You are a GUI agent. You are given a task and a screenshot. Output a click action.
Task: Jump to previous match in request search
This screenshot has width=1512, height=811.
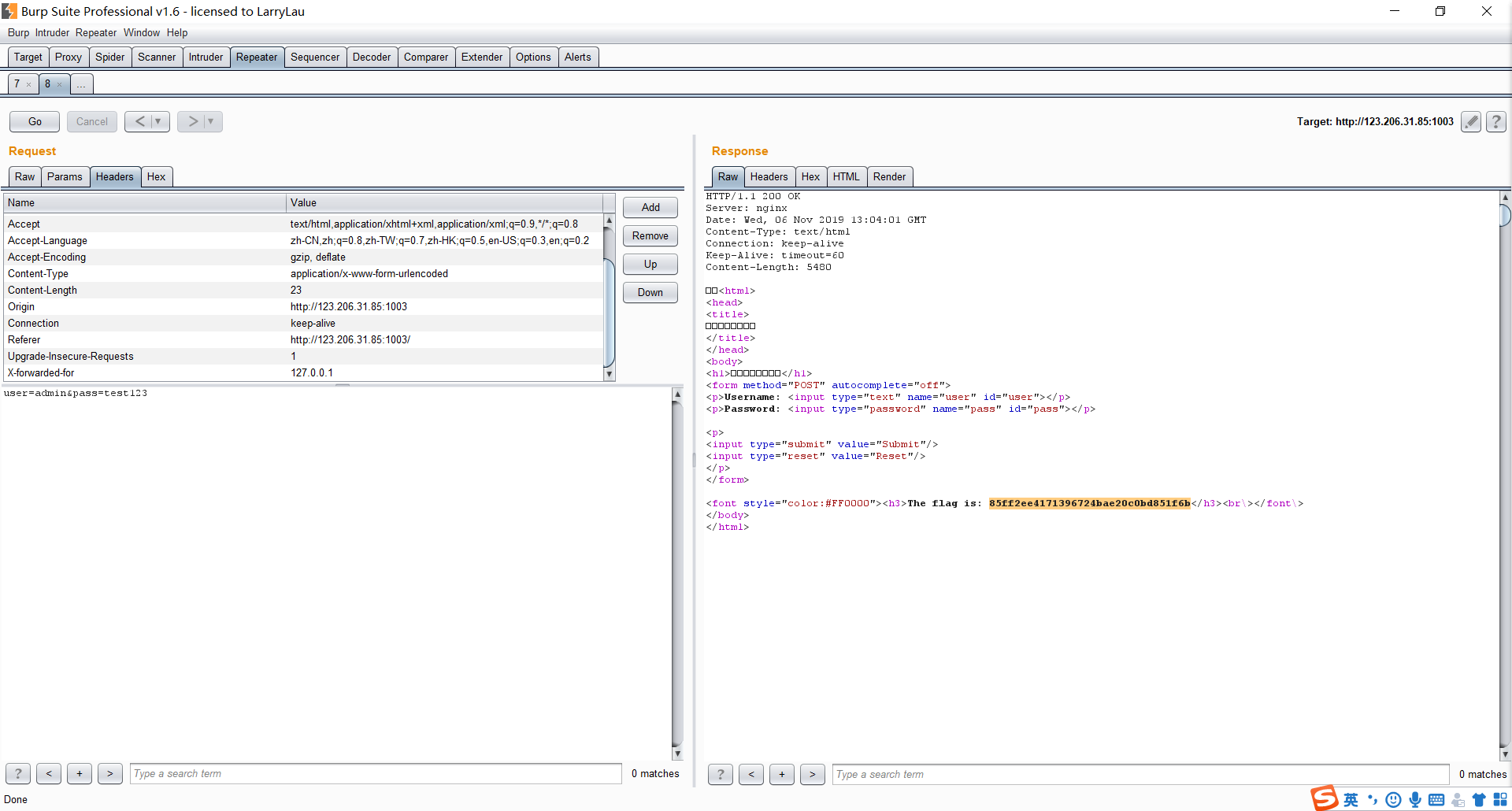point(49,774)
